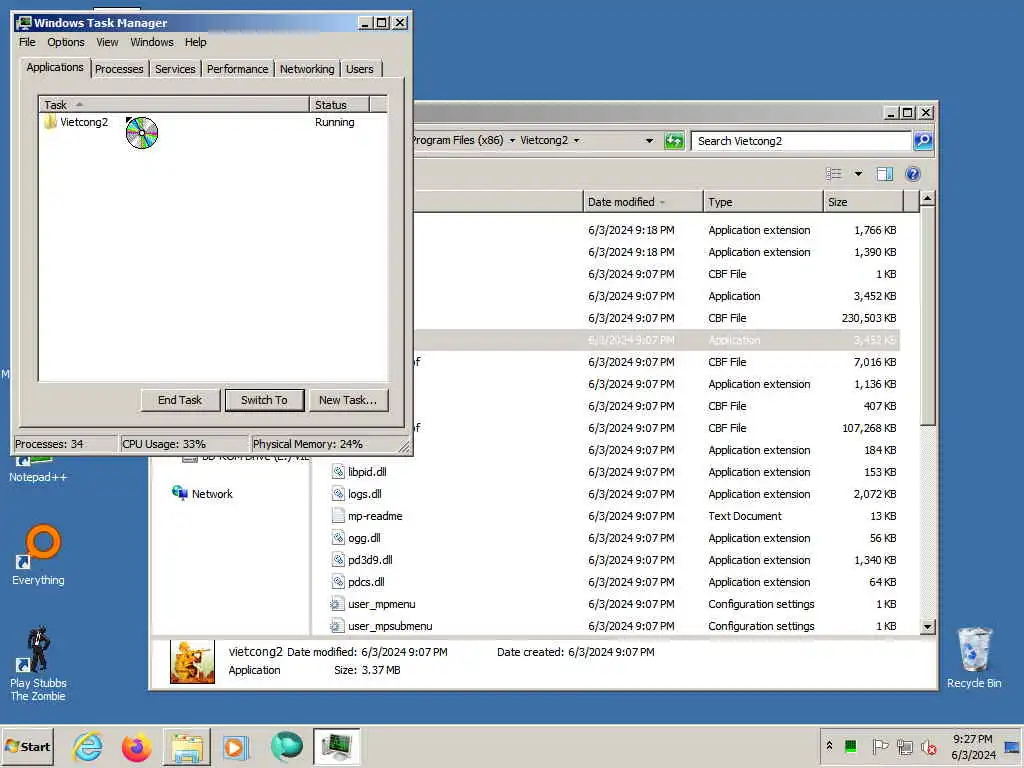Click the Explorer search magnifier button
Viewport: 1024px width, 768px height.
click(923, 140)
